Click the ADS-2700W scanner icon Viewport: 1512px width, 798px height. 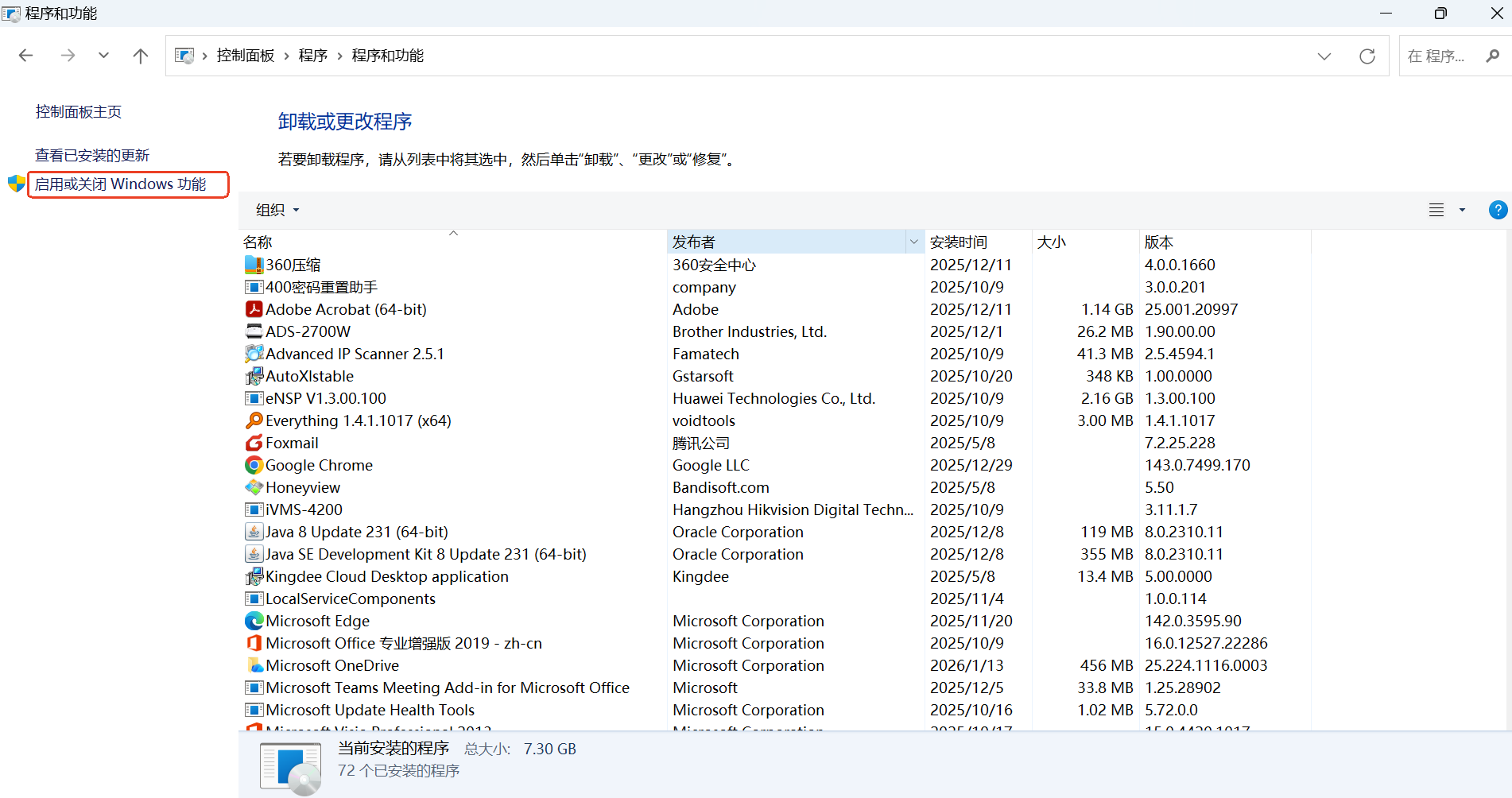pyautogui.click(x=254, y=331)
